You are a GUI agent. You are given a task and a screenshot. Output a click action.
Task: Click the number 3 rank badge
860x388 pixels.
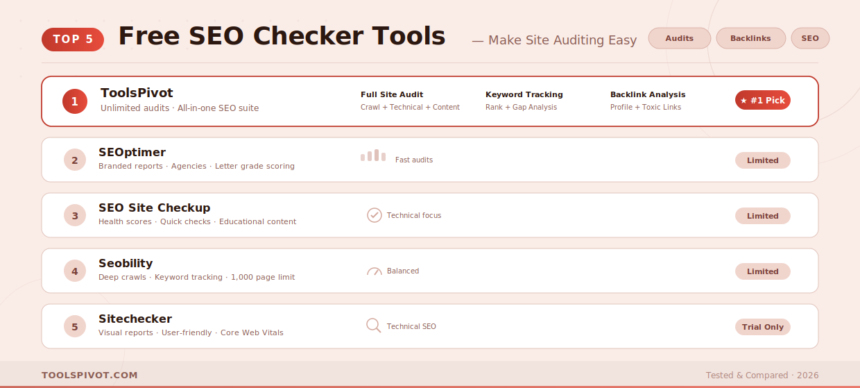pyautogui.click(x=75, y=216)
